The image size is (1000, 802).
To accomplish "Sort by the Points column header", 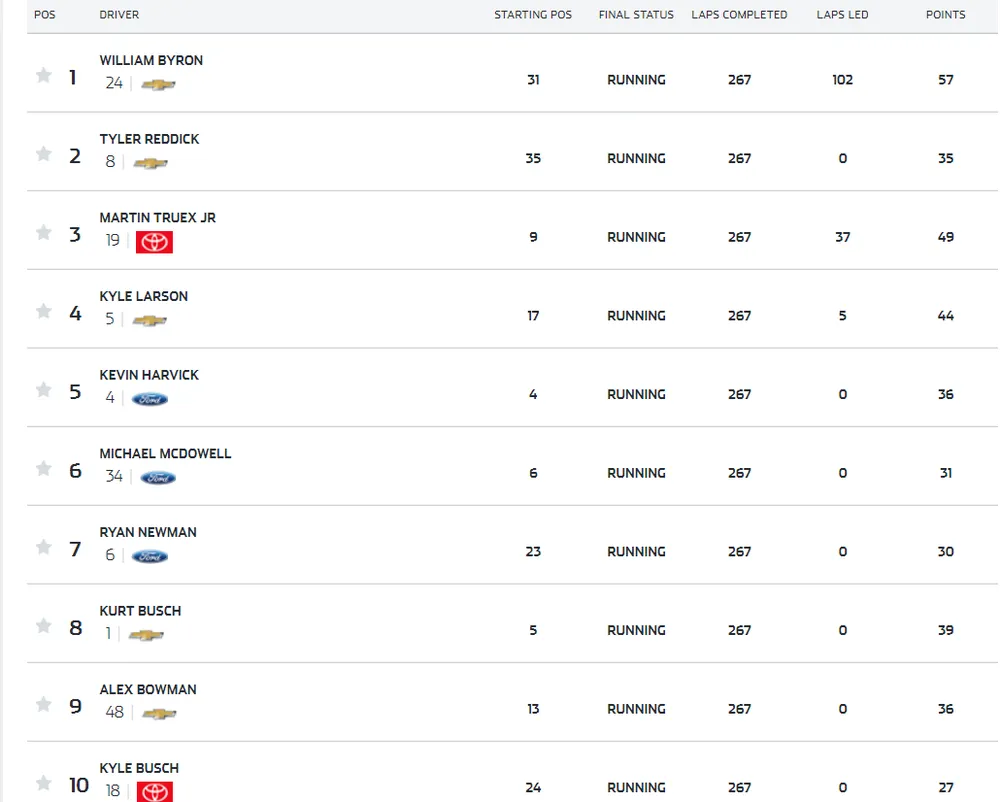I will 945,15.
